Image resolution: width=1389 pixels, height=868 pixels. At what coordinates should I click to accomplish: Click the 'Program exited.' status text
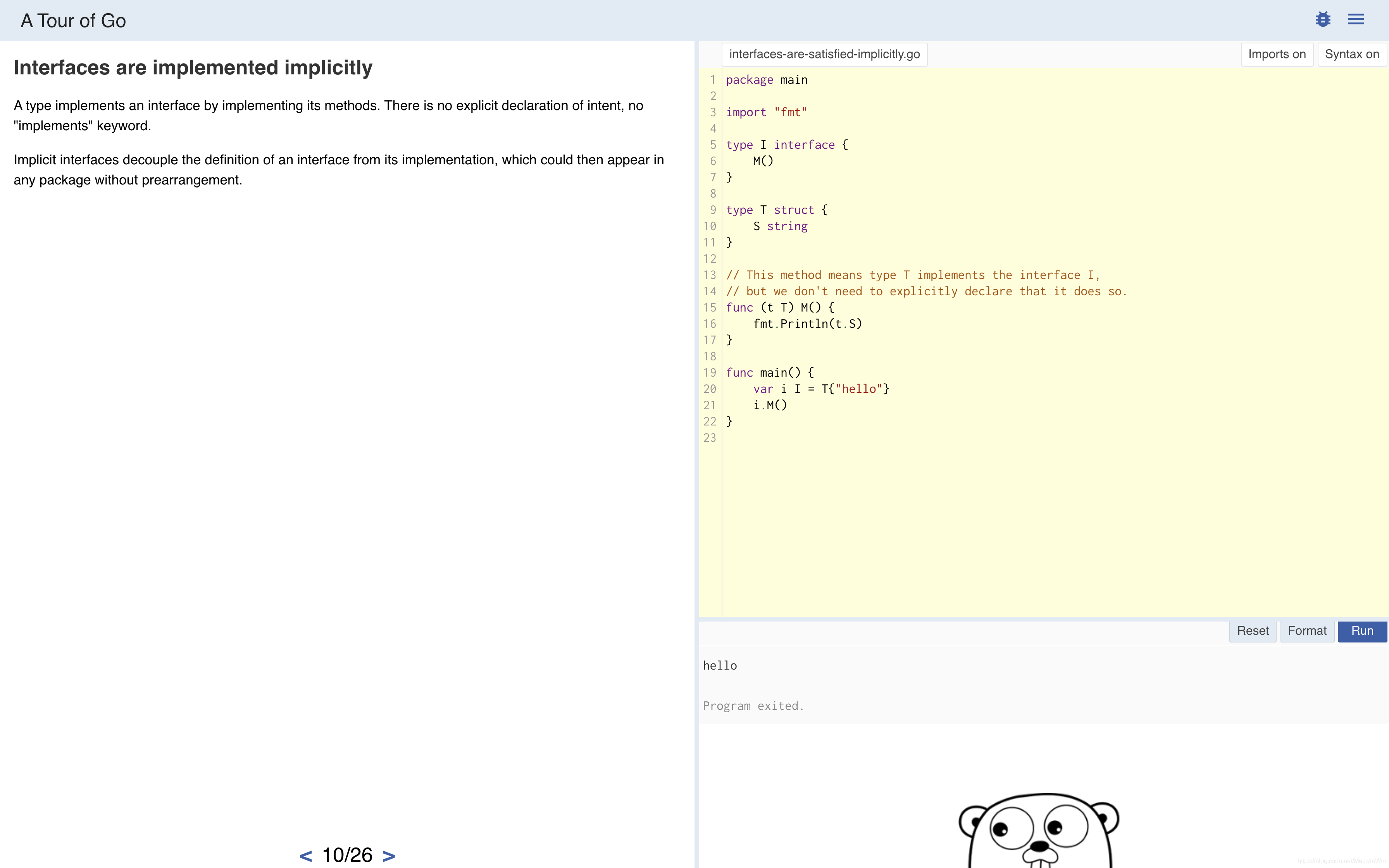point(753,706)
